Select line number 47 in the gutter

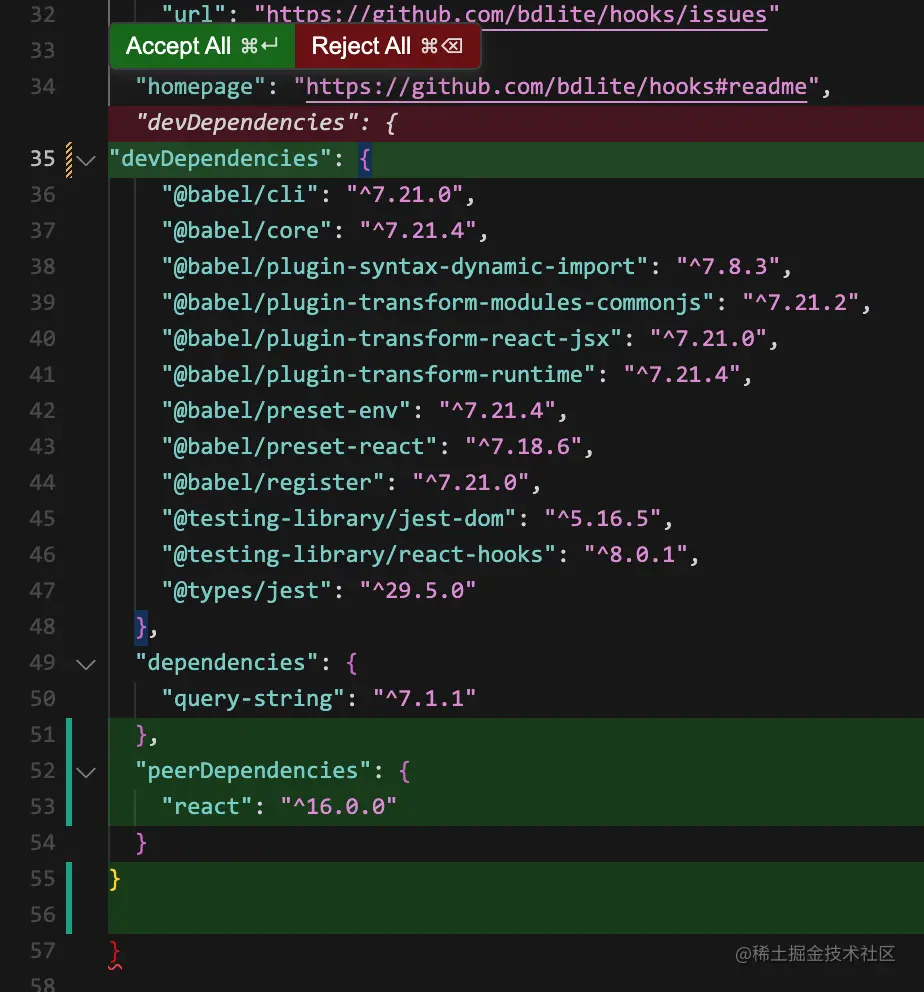click(x=42, y=591)
